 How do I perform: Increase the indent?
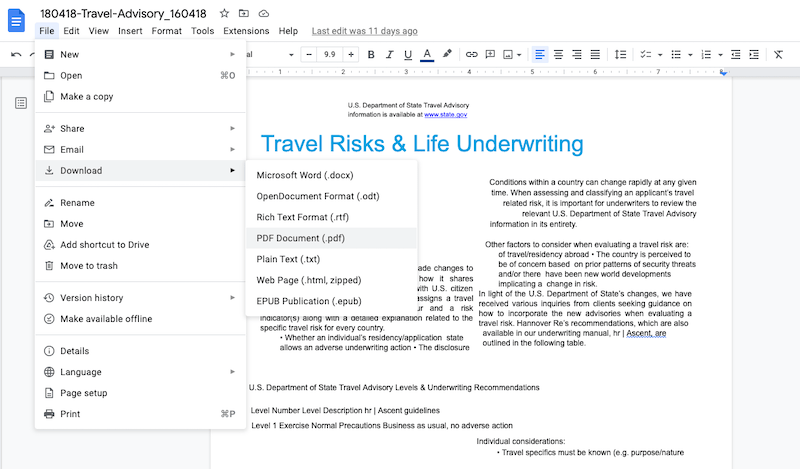pyautogui.click(x=754, y=55)
